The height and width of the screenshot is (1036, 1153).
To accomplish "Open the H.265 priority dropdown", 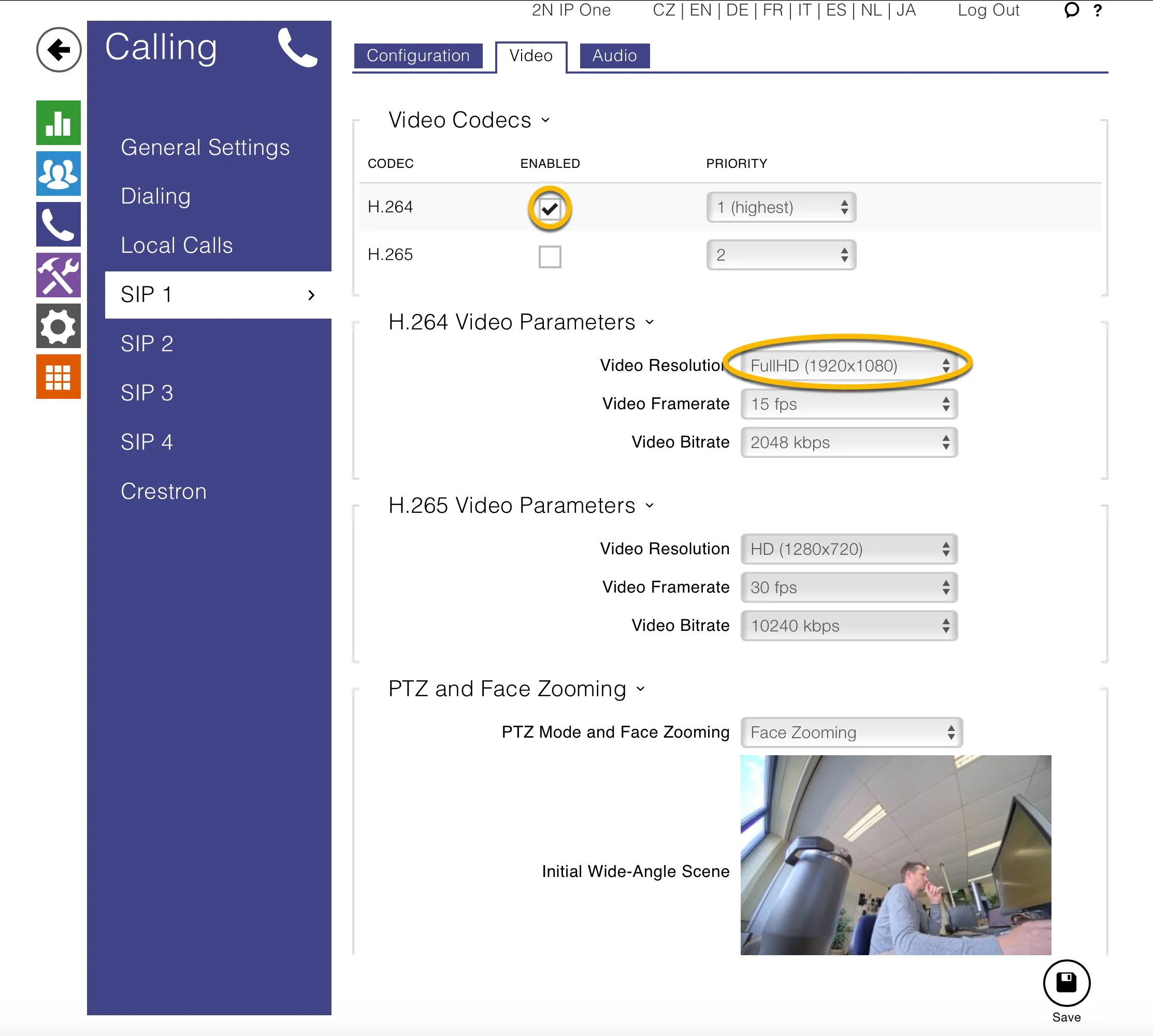I will (782, 255).
